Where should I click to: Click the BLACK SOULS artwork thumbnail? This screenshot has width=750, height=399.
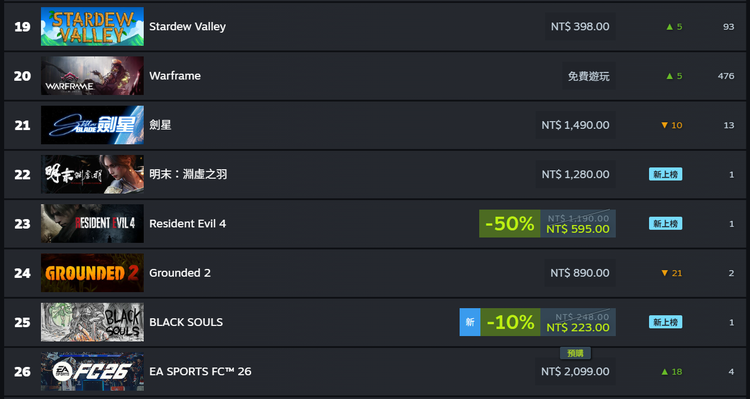[x=92, y=322]
